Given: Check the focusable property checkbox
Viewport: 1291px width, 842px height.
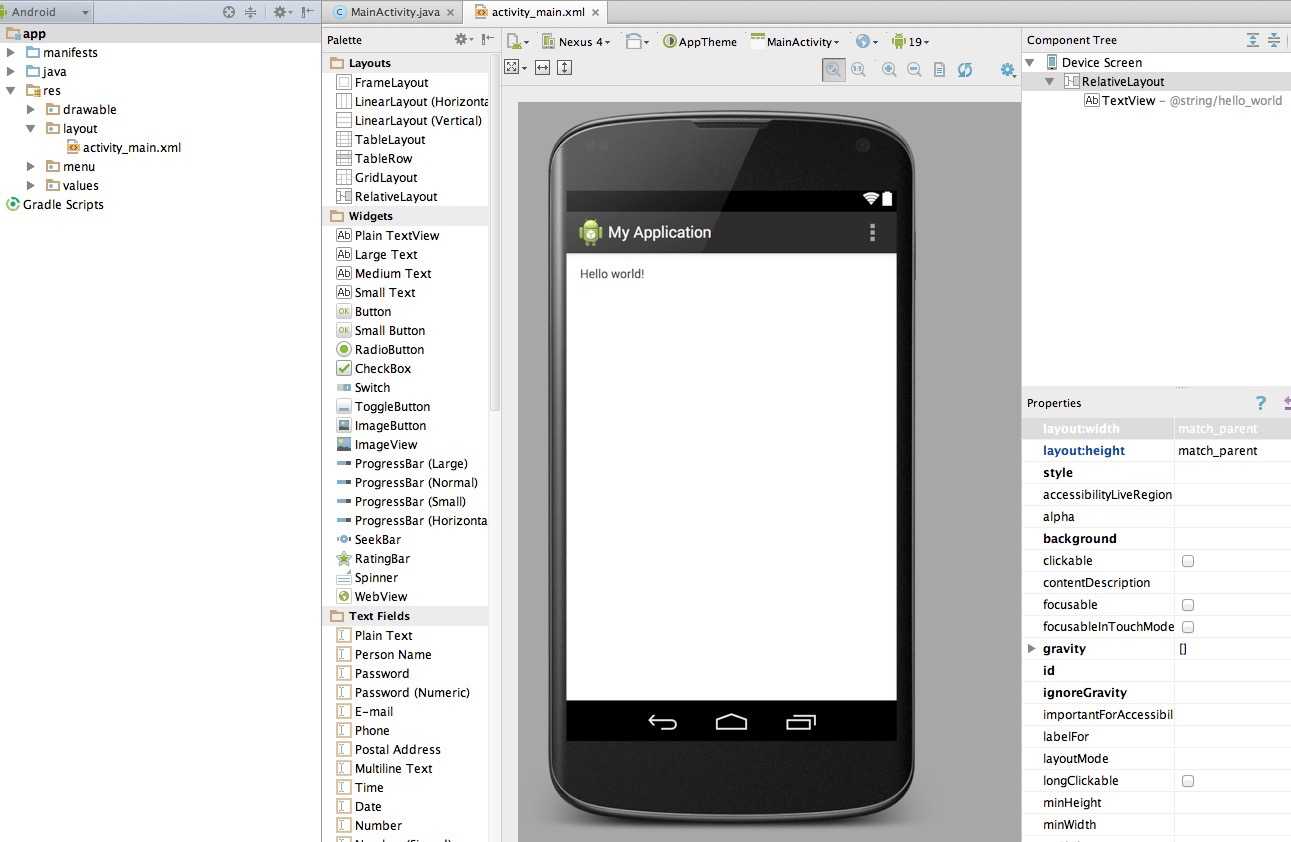Looking at the screenshot, I should tap(1188, 605).
